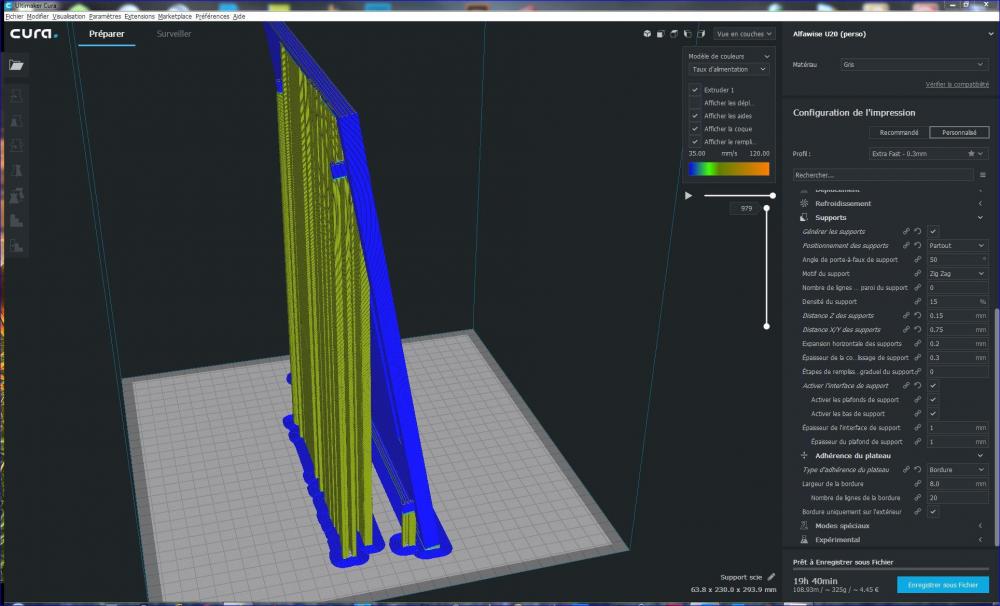Image resolution: width=1000 pixels, height=606 pixels.
Task: Click link icon next to Densité du support
Action: [918, 302]
